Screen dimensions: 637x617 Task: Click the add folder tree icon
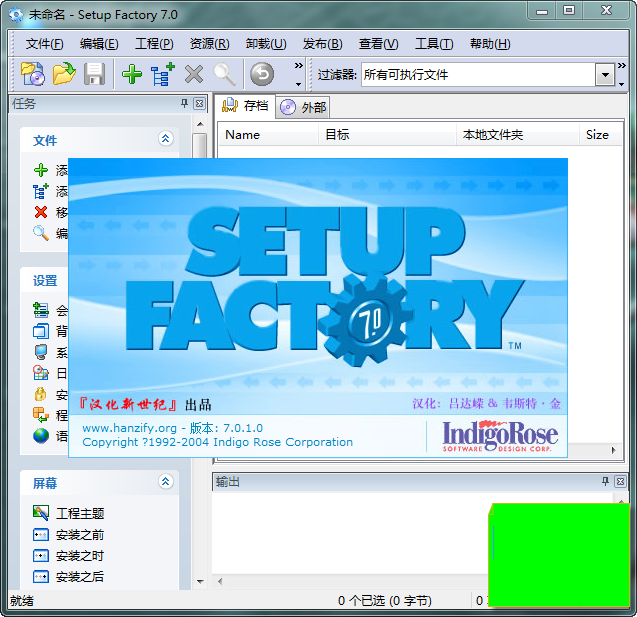tap(162, 74)
